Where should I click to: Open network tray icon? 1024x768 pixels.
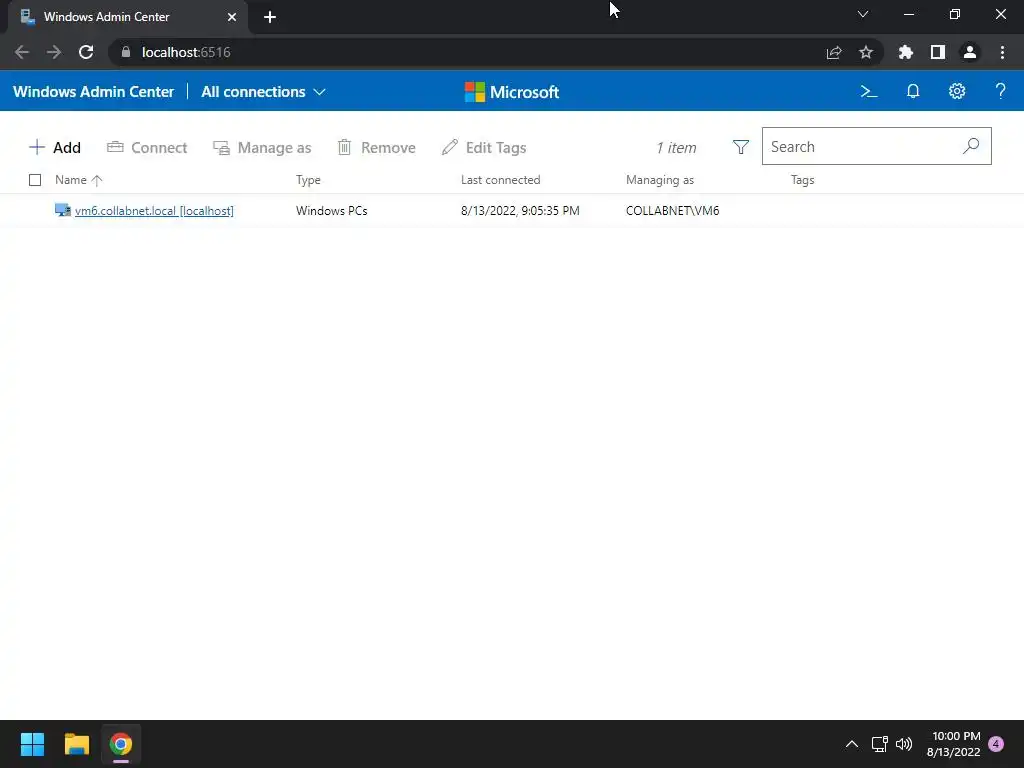point(879,744)
